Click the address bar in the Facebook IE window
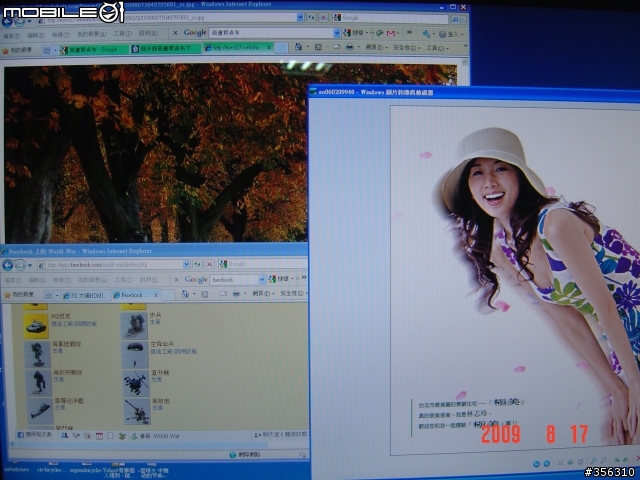 (113, 265)
